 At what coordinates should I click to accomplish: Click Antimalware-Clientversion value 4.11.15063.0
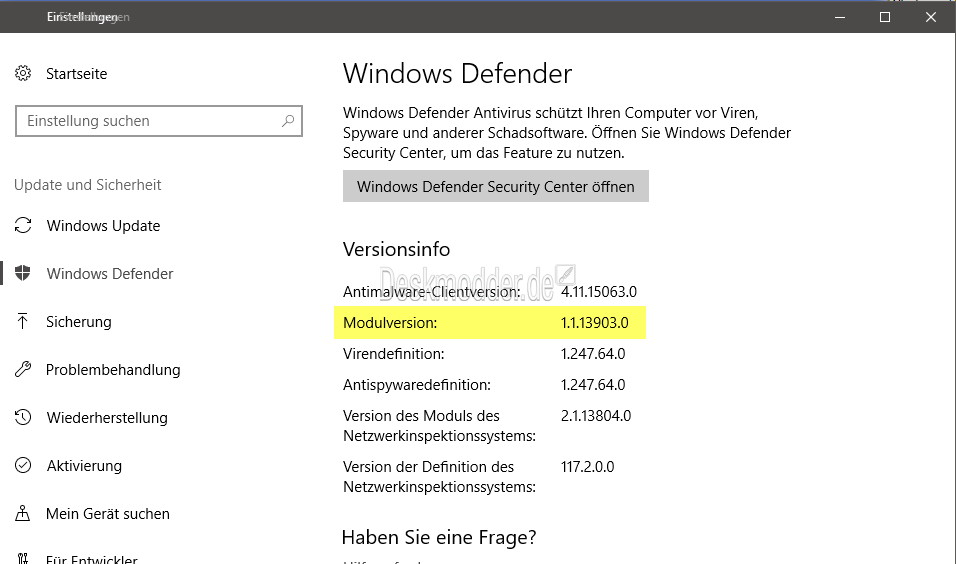(x=599, y=291)
